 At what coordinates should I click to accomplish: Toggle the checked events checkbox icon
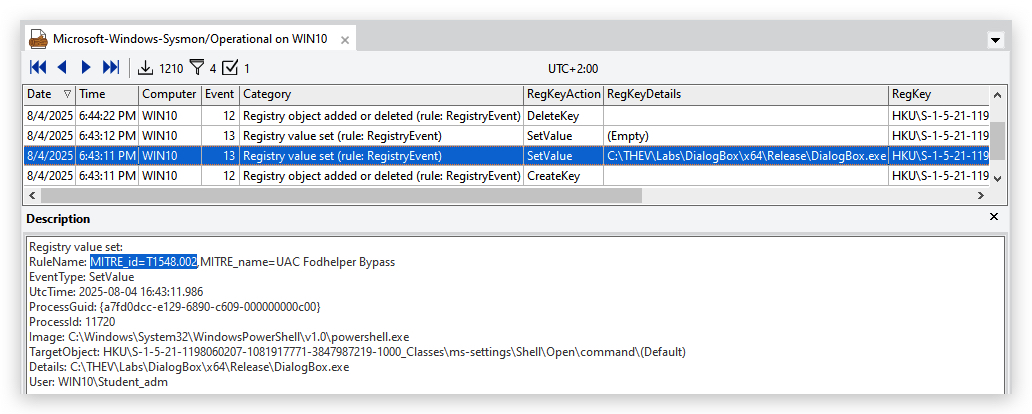(x=230, y=68)
